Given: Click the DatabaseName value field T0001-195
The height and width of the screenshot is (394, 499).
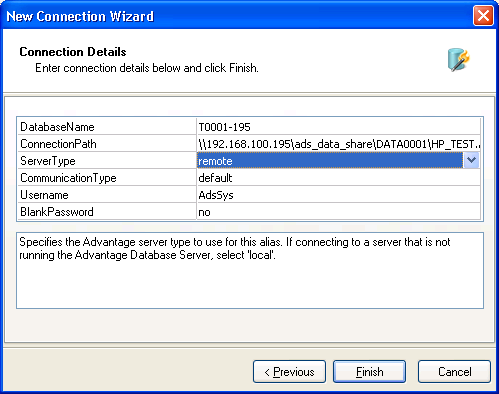Looking at the screenshot, I should [339, 127].
